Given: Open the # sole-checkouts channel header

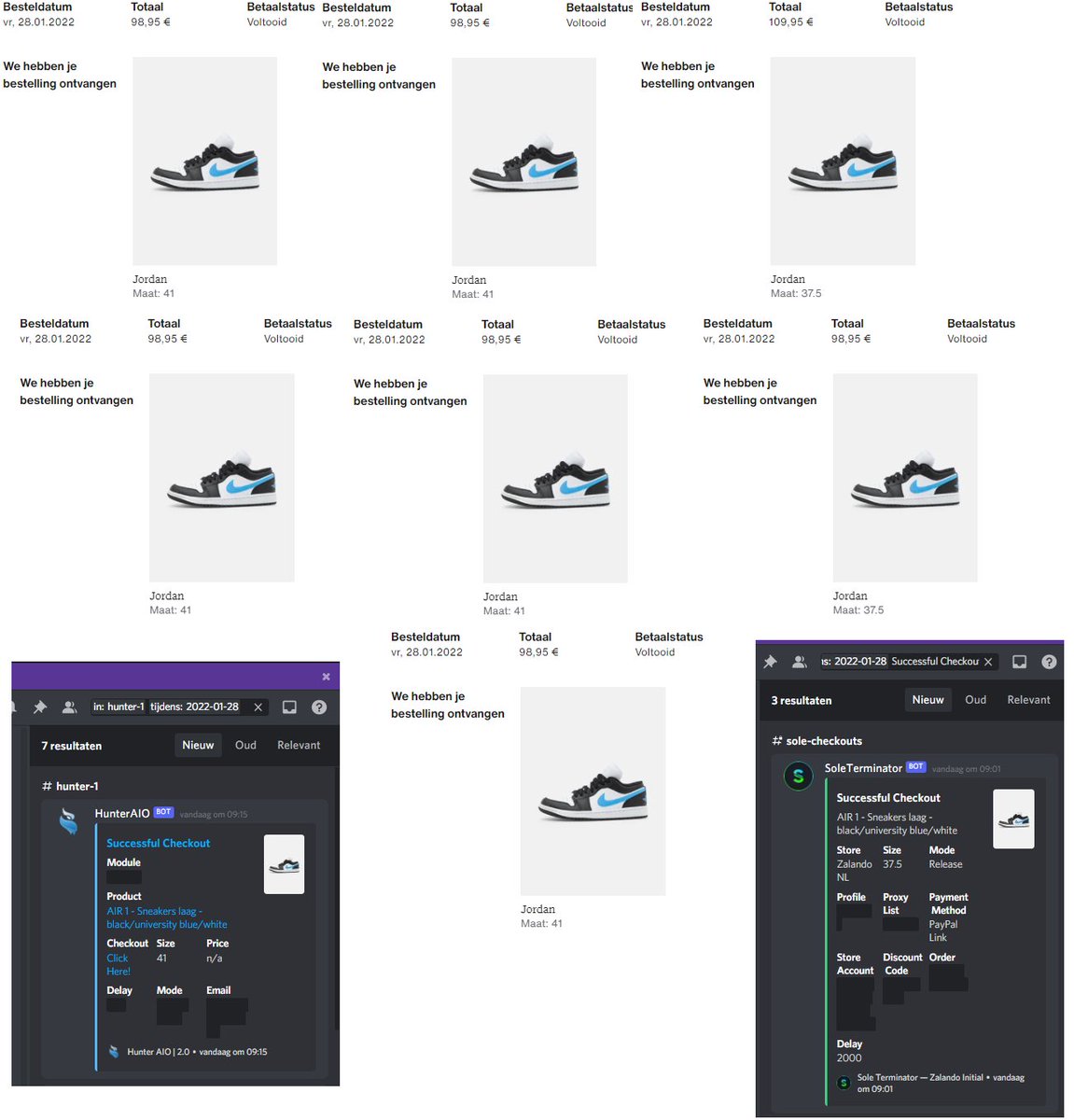Looking at the screenshot, I should (816, 741).
